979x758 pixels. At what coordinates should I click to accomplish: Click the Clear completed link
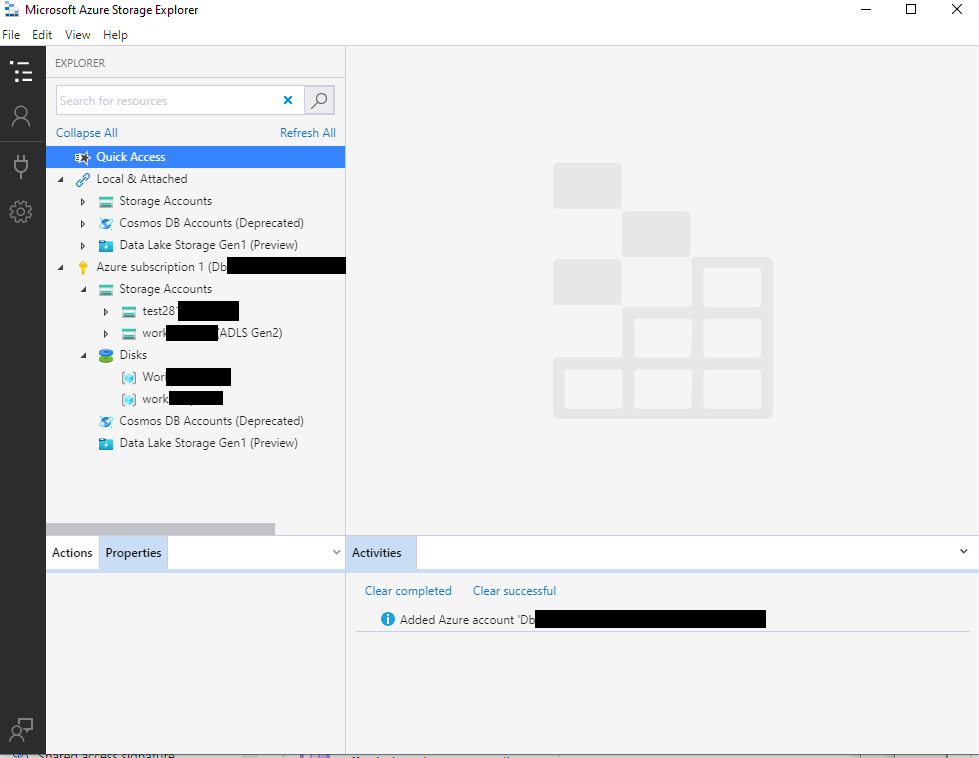click(x=408, y=591)
